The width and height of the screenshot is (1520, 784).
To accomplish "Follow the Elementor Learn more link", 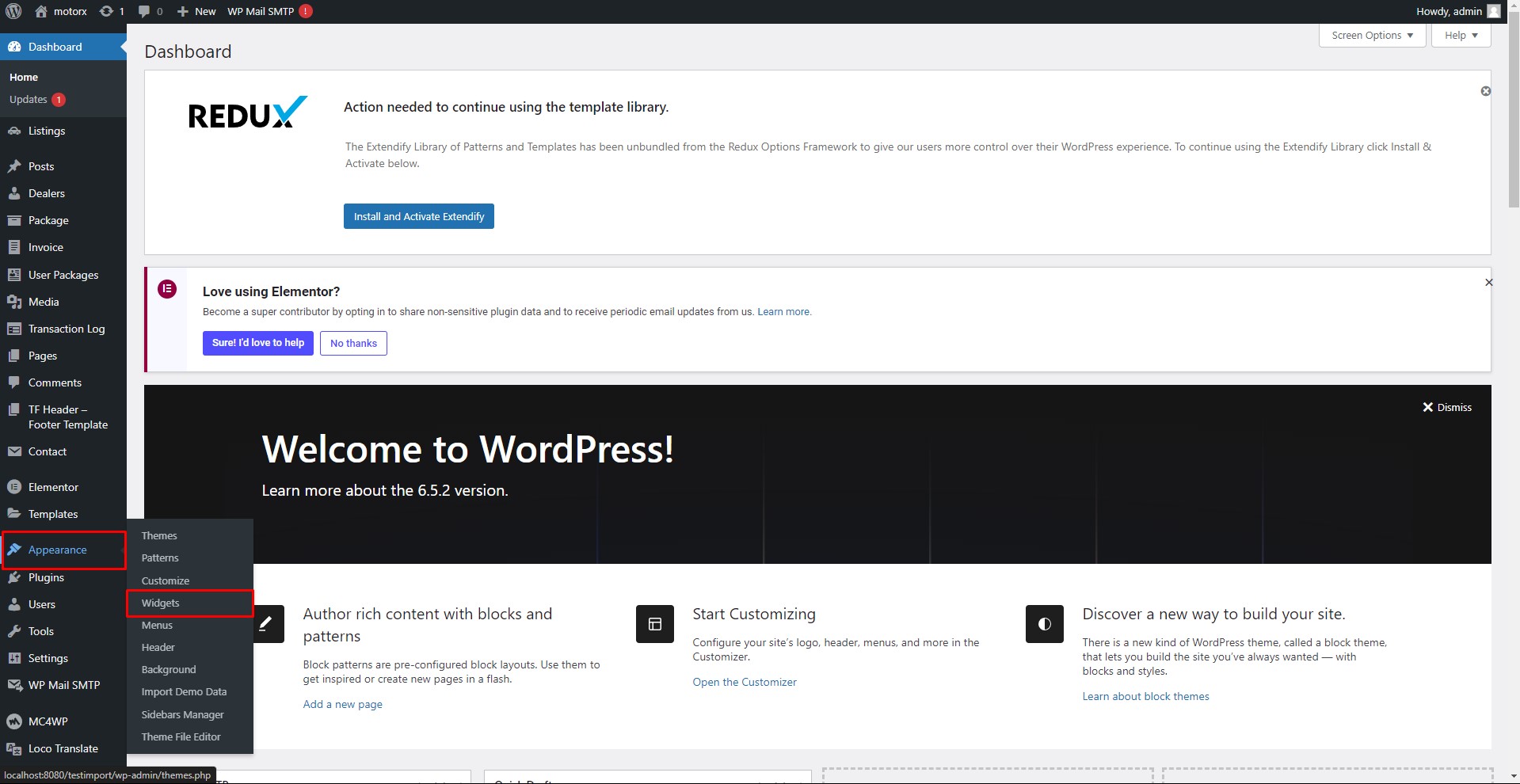I will (x=784, y=312).
